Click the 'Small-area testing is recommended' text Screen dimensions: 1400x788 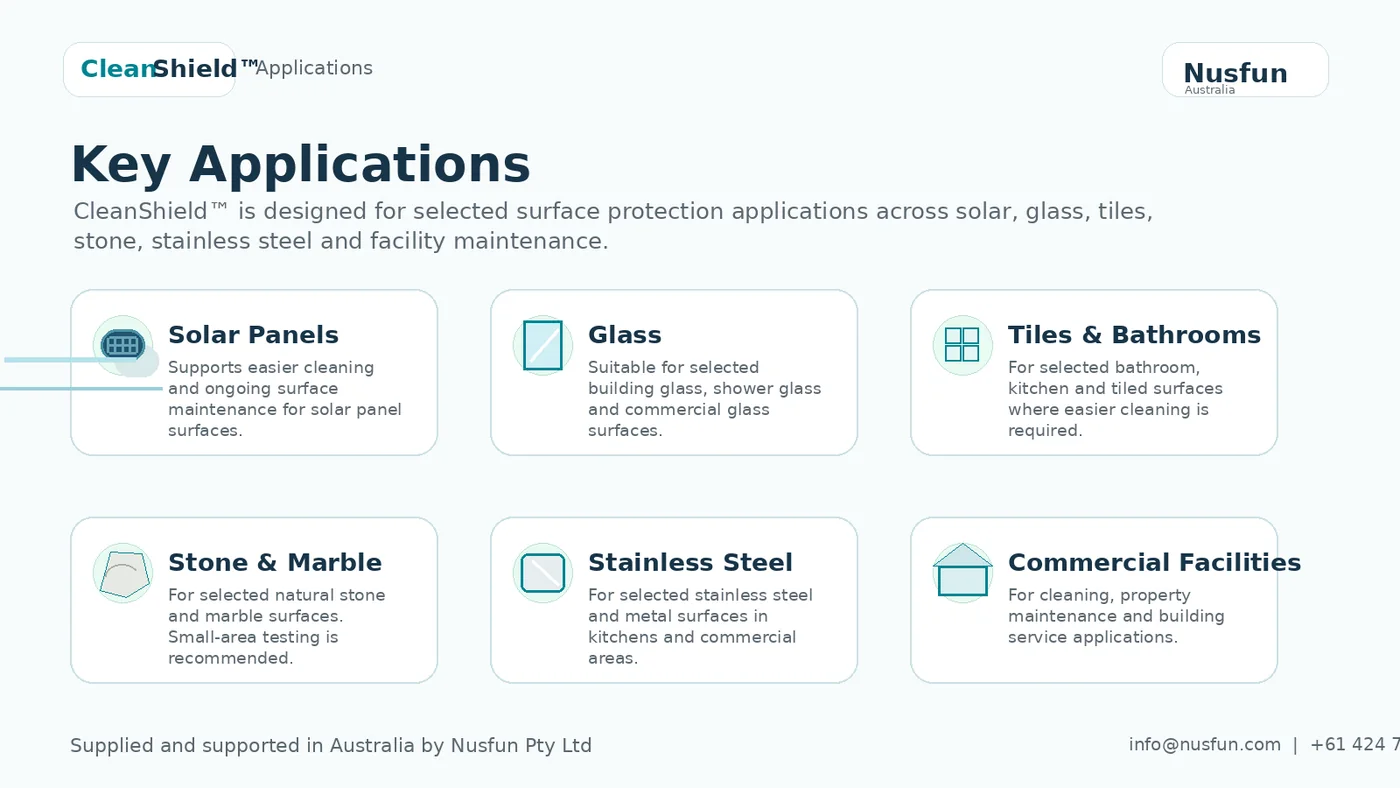pos(253,647)
